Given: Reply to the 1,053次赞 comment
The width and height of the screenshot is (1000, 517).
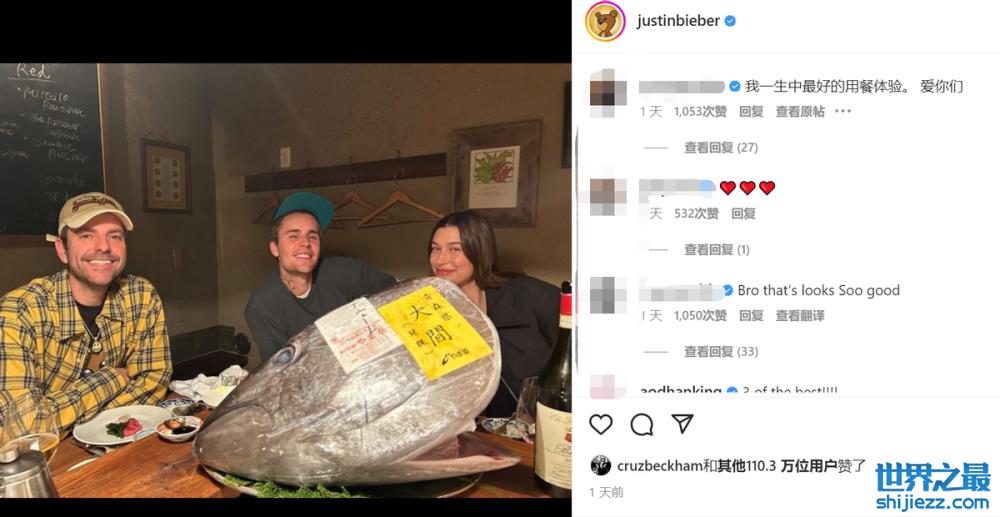Looking at the screenshot, I should (751, 112).
